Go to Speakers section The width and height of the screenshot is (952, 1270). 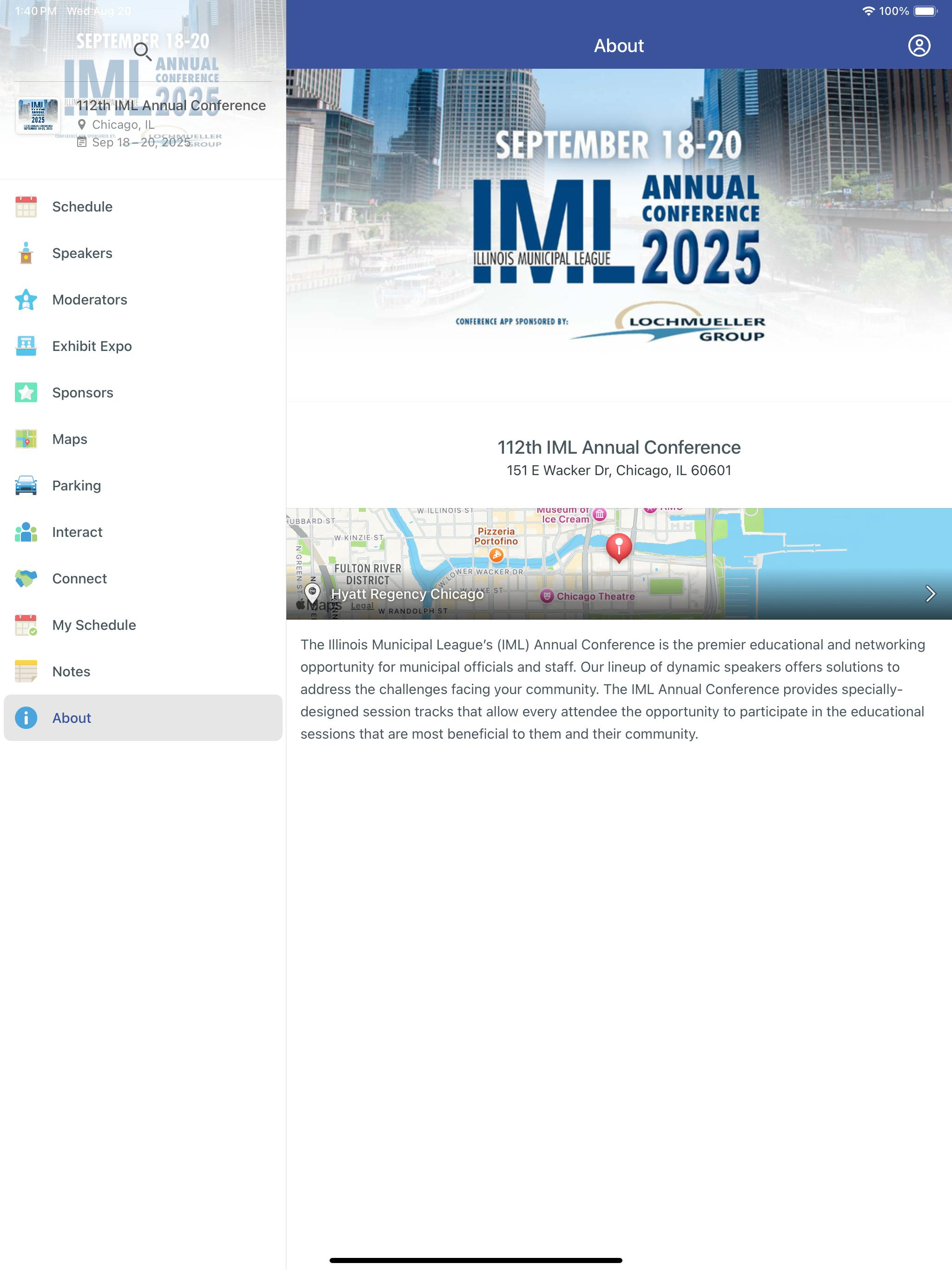(143, 253)
